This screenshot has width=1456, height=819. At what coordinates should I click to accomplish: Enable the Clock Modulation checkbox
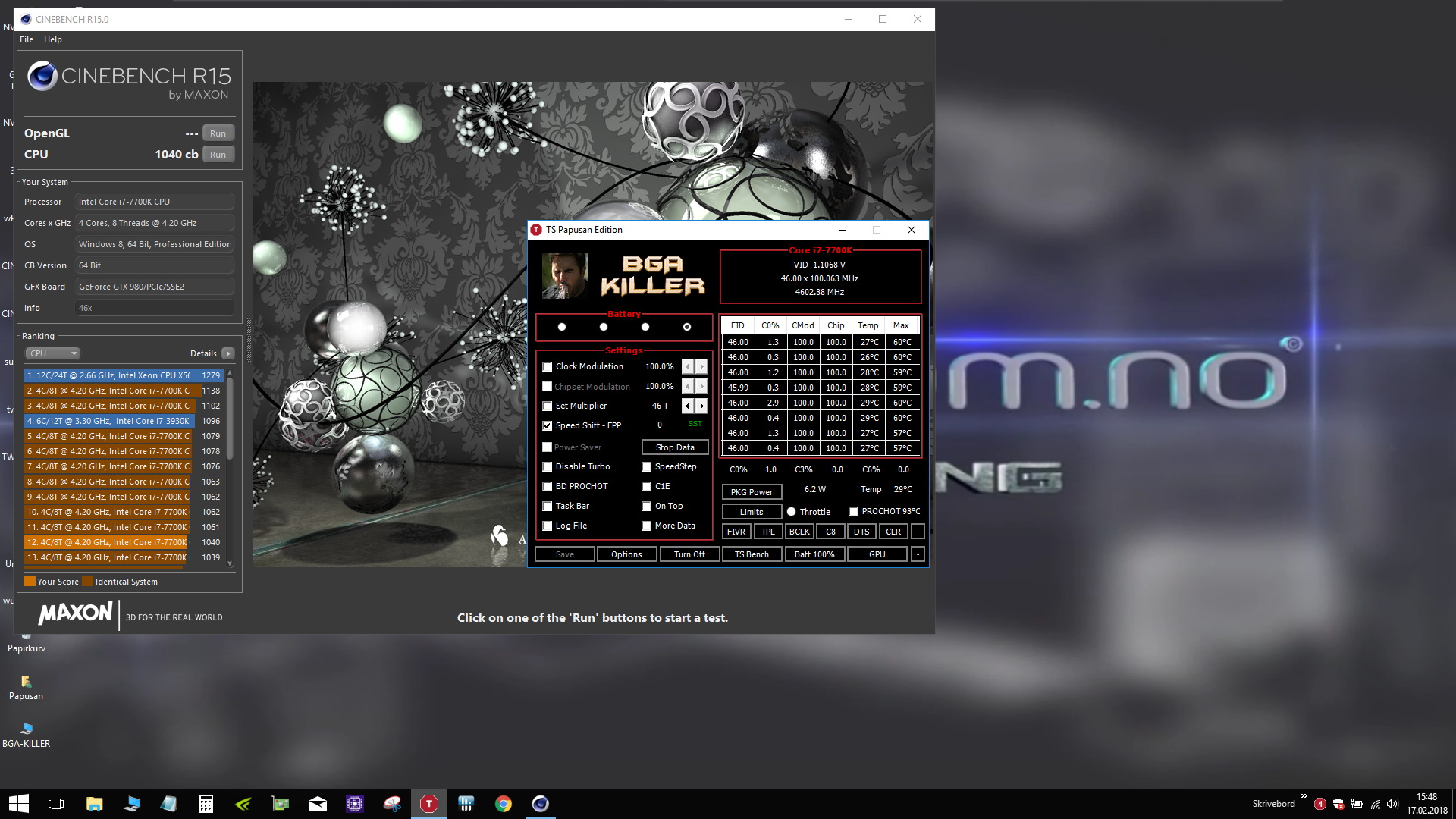(547, 367)
